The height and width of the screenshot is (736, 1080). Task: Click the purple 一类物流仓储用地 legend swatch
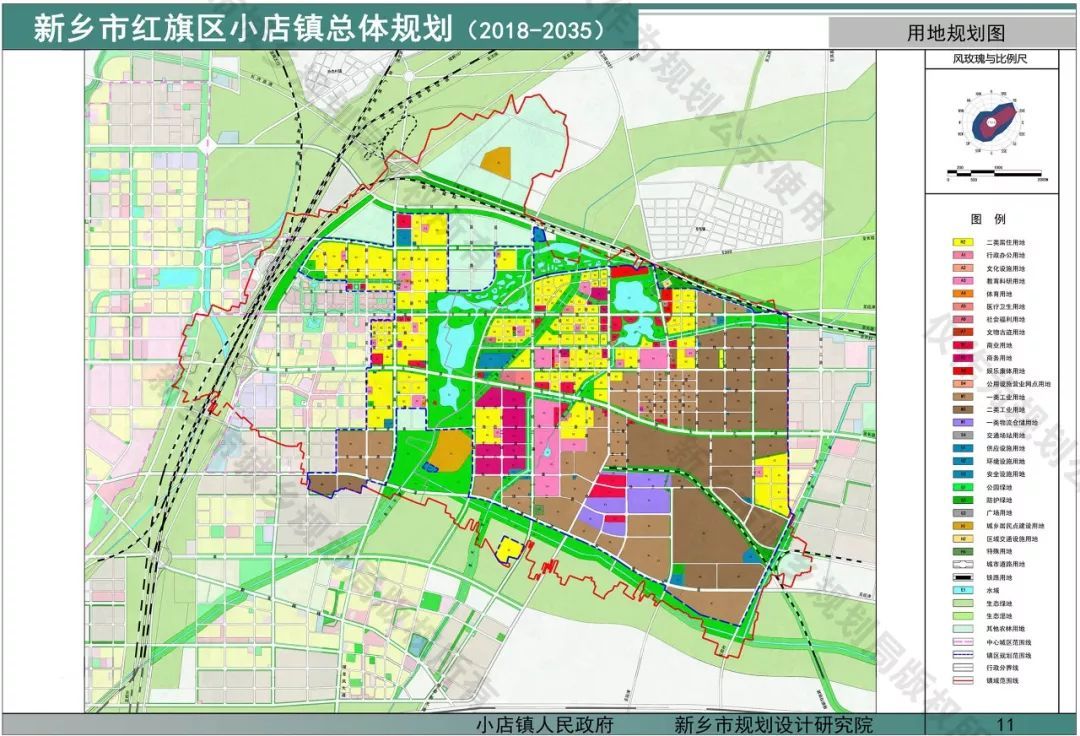(x=963, y=423)
